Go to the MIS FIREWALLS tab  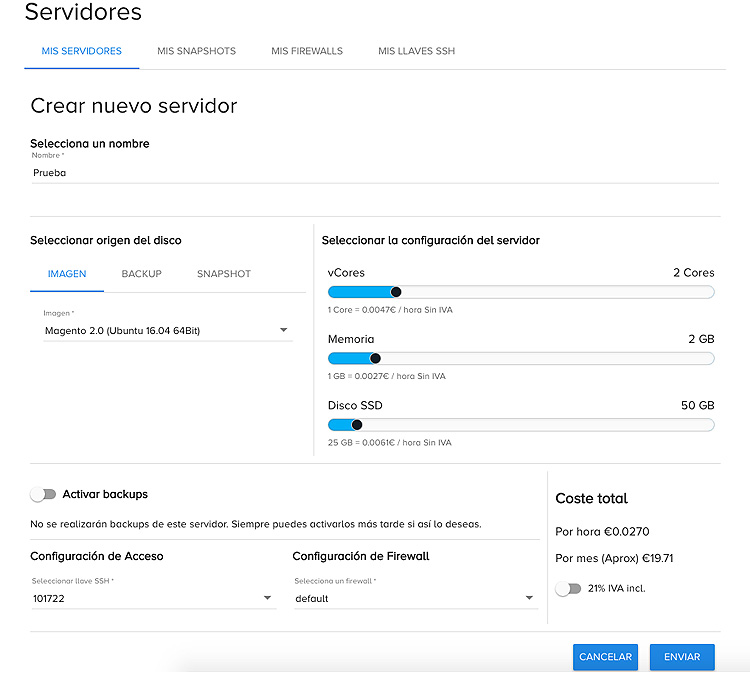[x=307, y=51]
